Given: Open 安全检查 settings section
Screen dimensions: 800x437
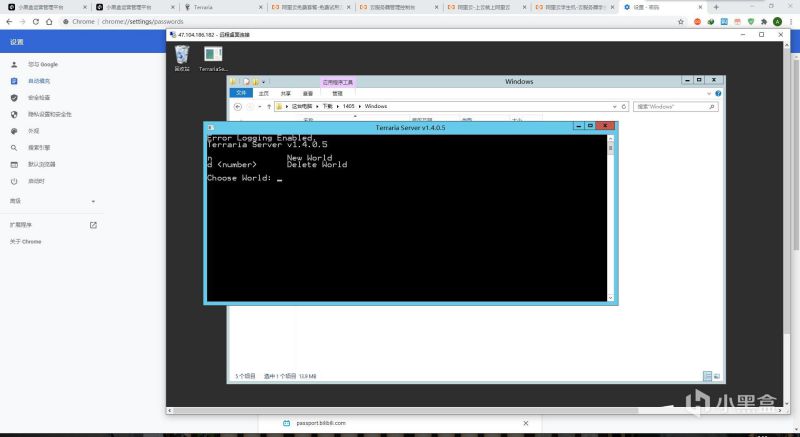Looking at the screenshot, I should pos(39,98).
